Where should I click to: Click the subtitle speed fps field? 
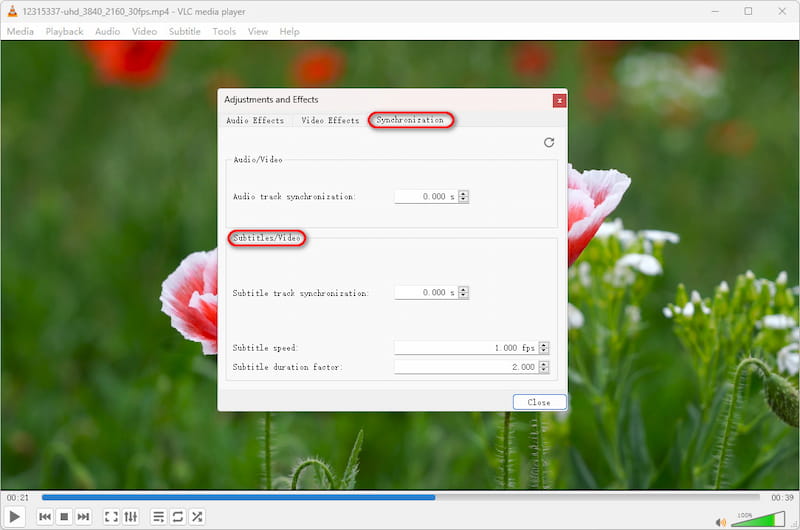click(x=466, y=348)
